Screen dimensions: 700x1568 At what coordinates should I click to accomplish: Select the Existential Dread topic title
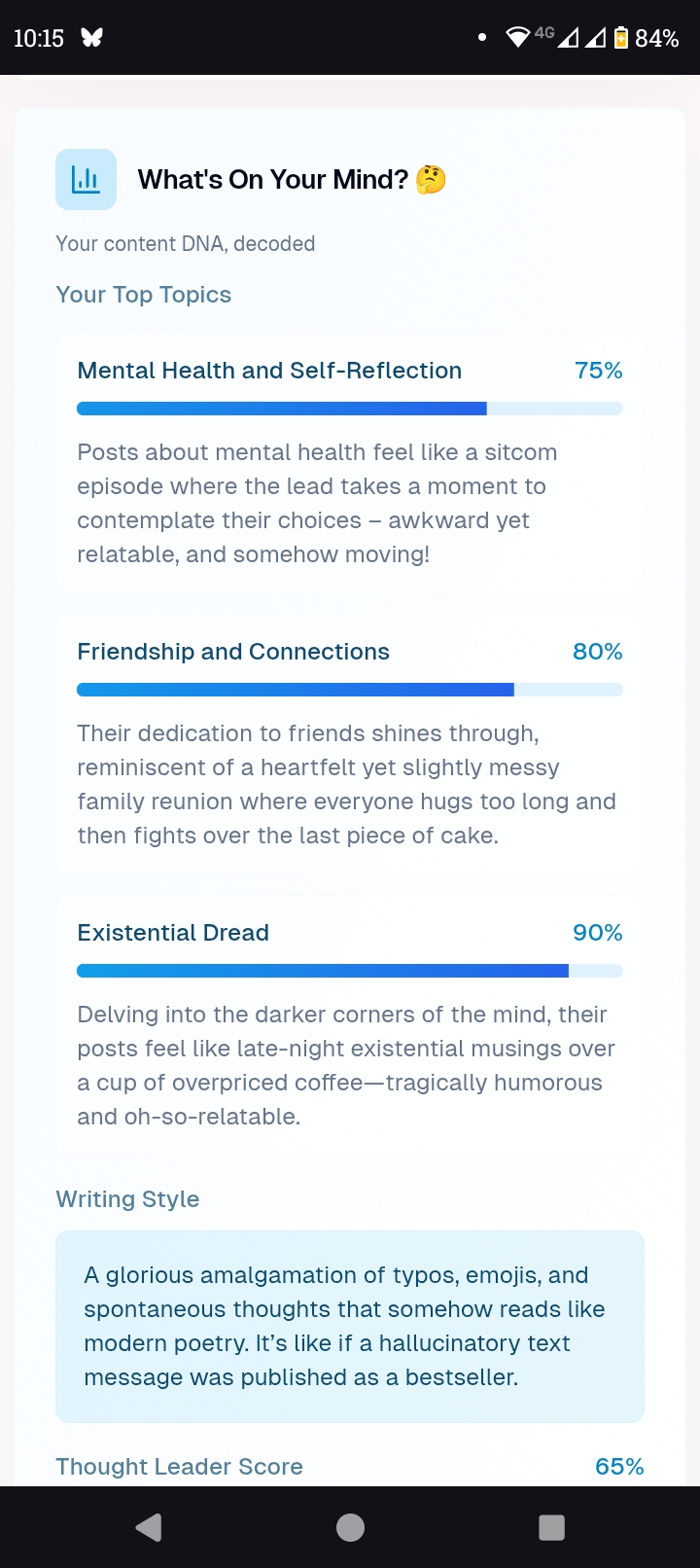[x=173, y=933]
